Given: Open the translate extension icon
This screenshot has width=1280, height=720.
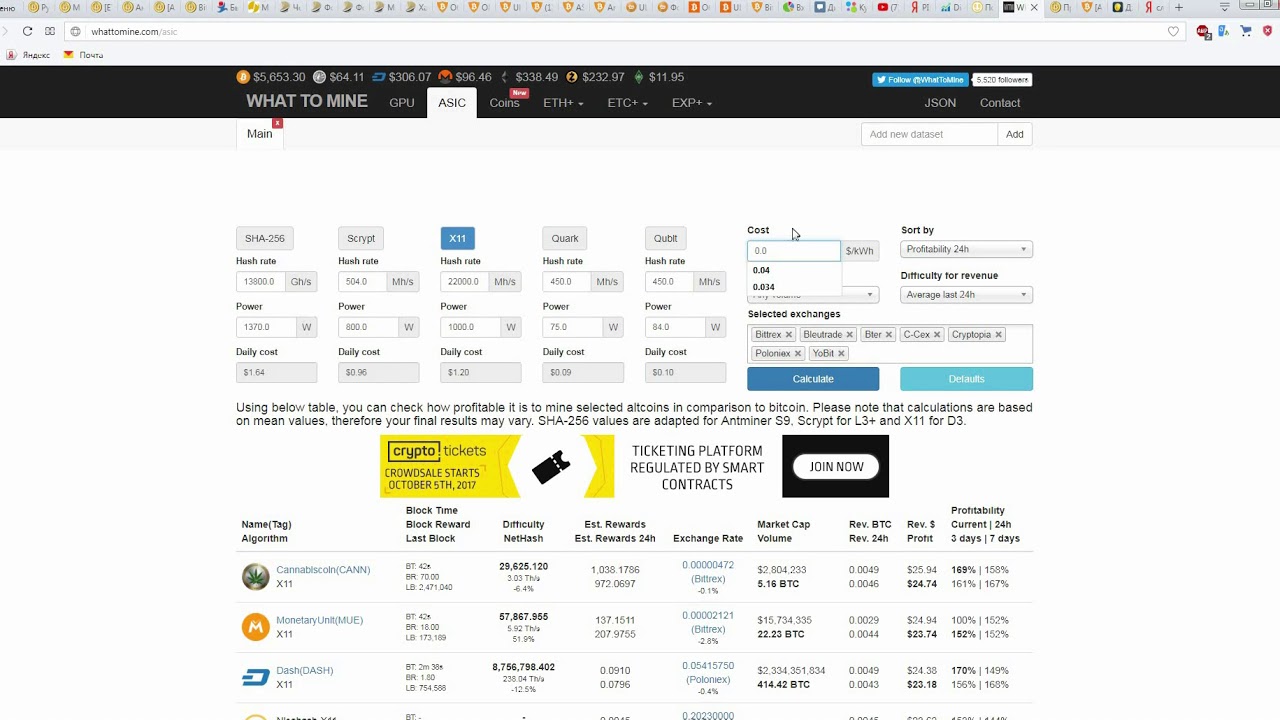Looking at the screenshot, I should (x=1224, y=31).
